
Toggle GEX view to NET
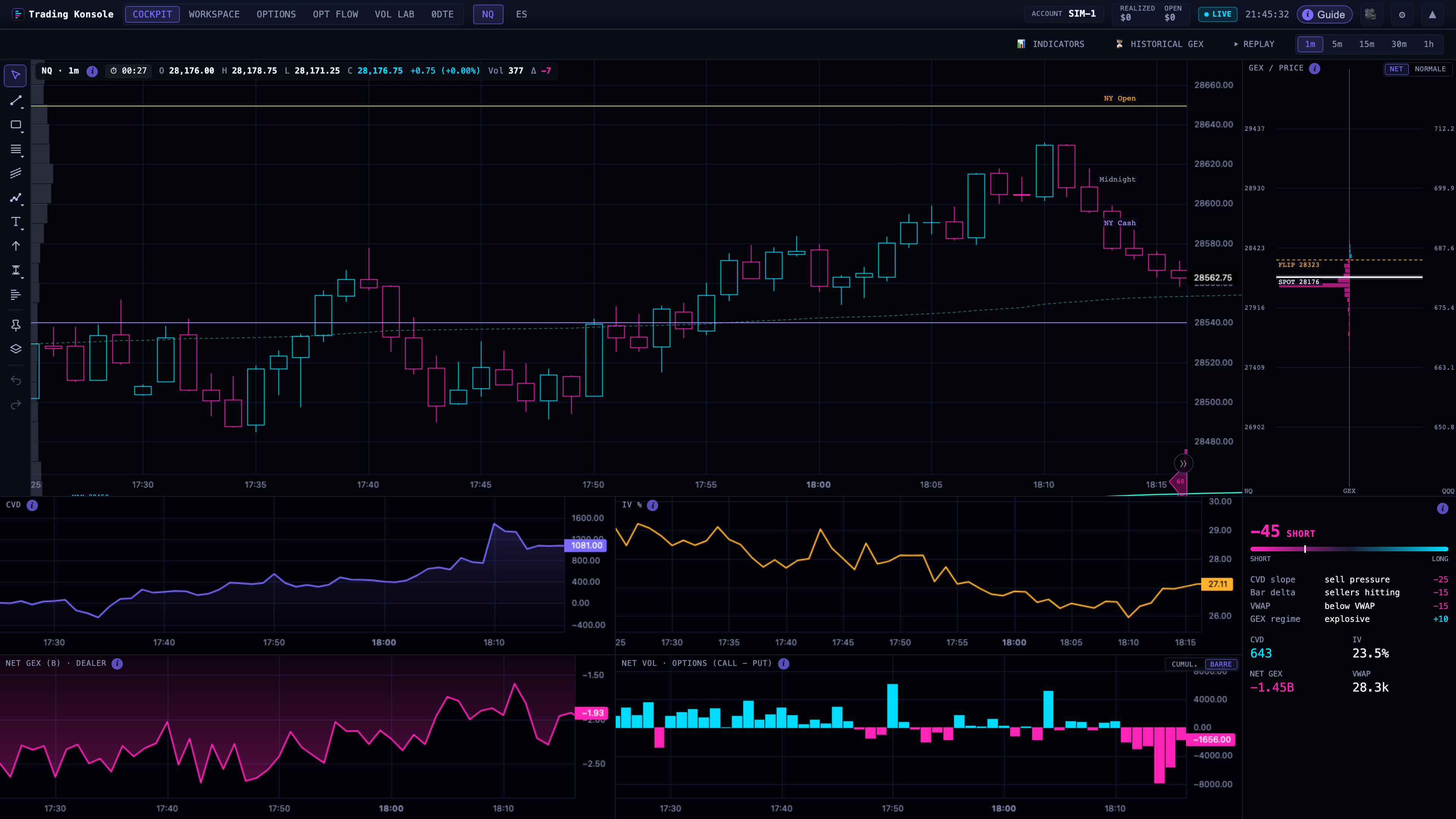pyautogui.click(x=1396, y=69)
